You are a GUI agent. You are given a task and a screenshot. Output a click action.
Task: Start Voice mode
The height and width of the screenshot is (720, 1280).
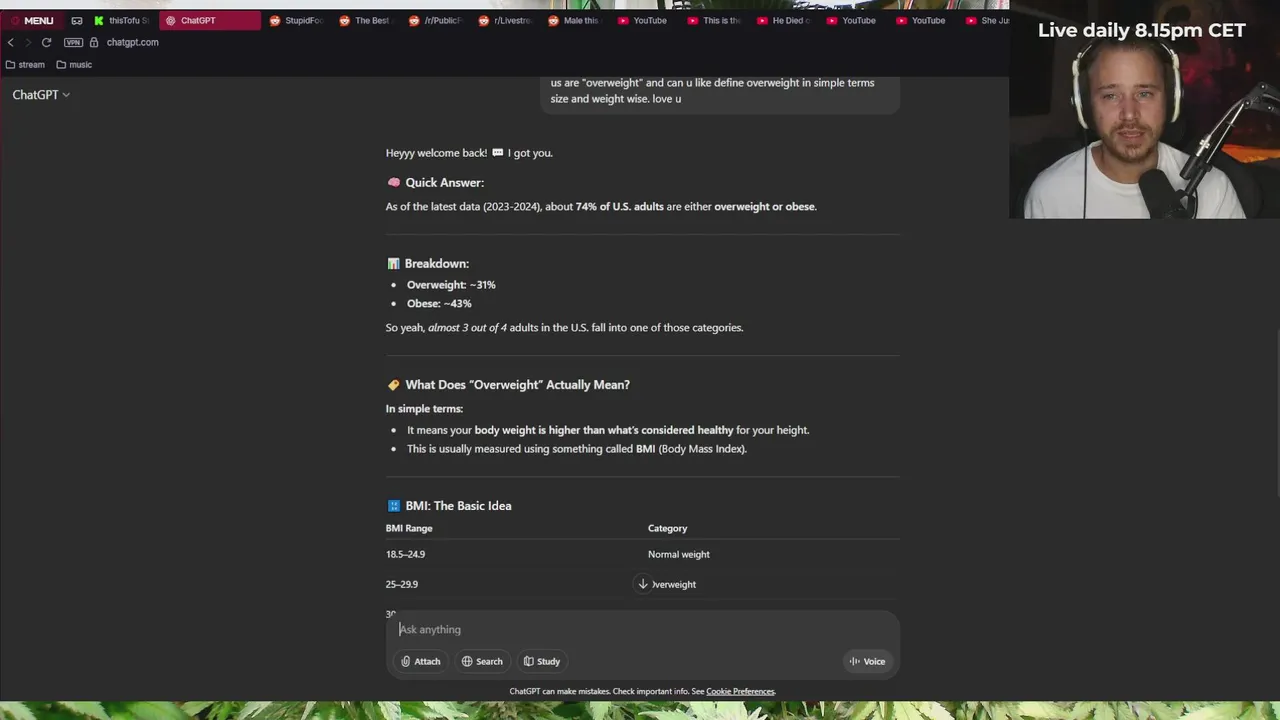tap(867, 661)
